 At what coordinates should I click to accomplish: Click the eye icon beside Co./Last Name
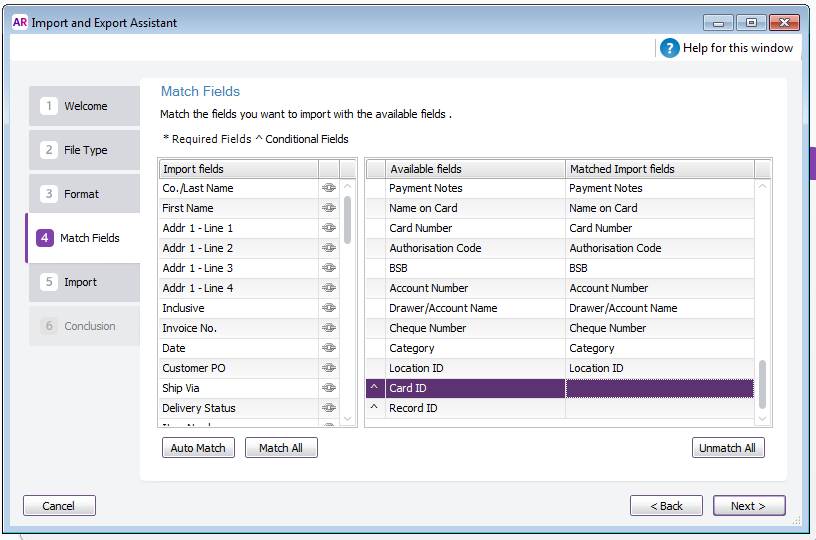[329, 188]
